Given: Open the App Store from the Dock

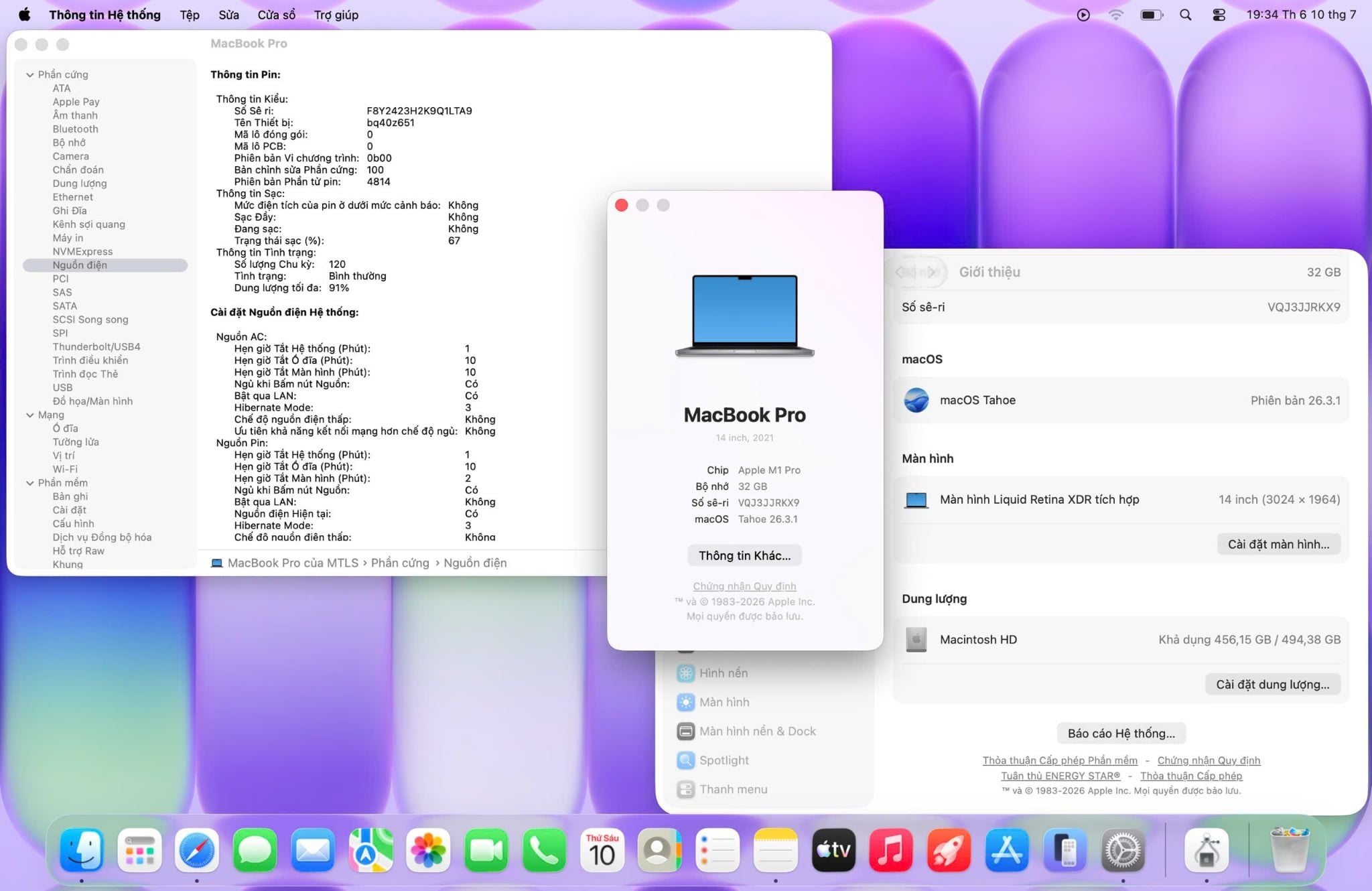Looking at the screenshot, I should tap(1007, 850).
